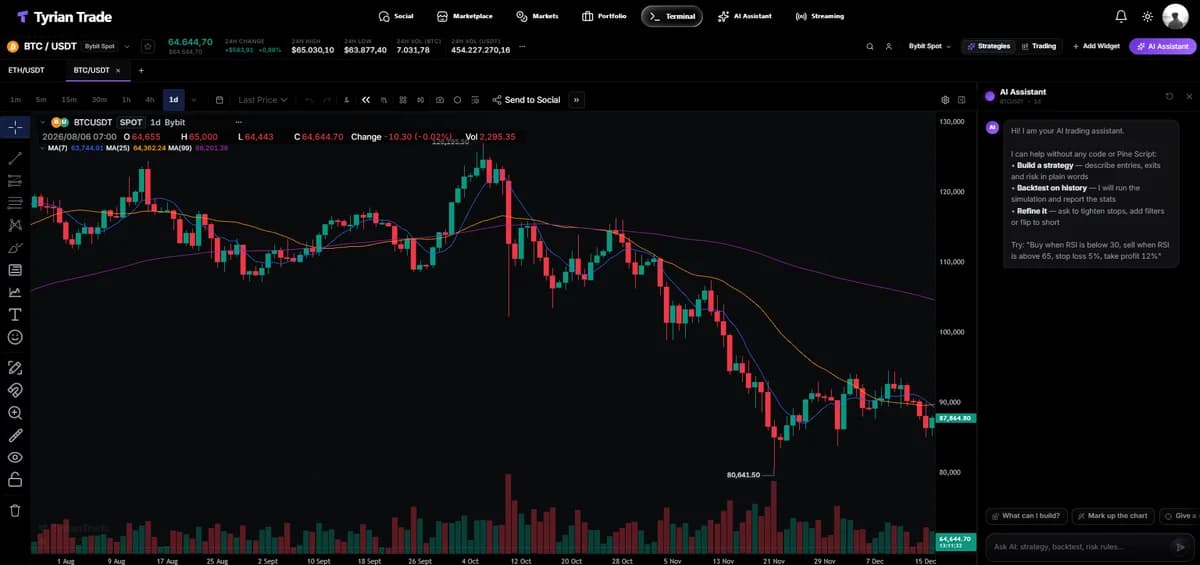Click the search magnifier icon

[870, 46]
